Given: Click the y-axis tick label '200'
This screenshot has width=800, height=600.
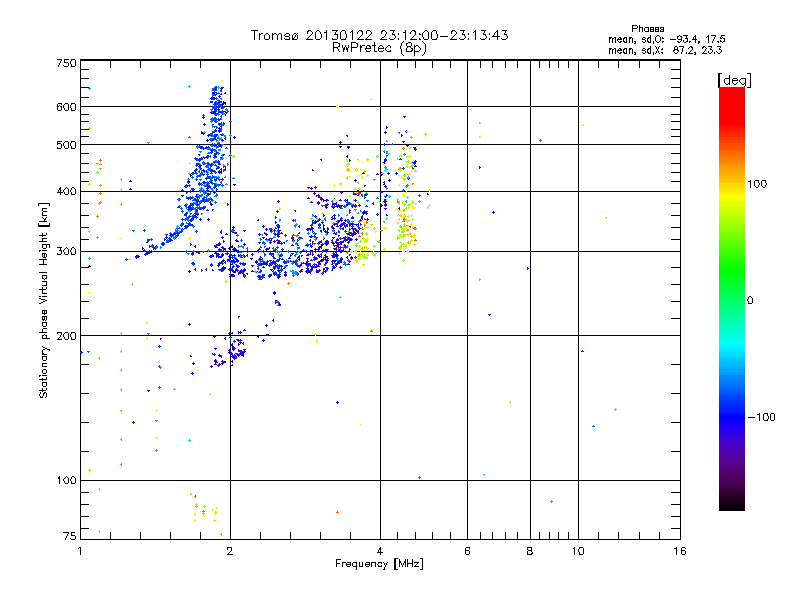Looking at the screenshot, I should tap(66, 336).
